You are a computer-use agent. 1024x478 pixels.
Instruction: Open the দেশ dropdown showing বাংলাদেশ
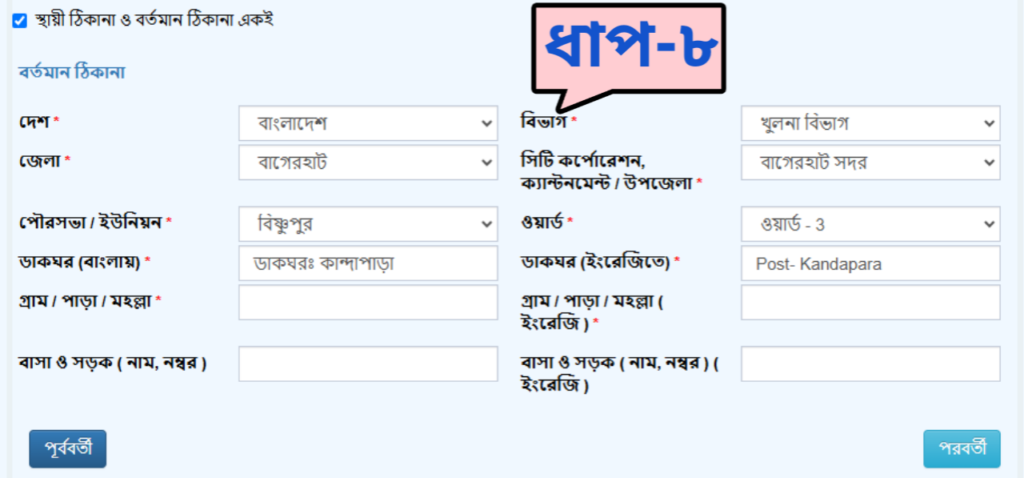368,123
